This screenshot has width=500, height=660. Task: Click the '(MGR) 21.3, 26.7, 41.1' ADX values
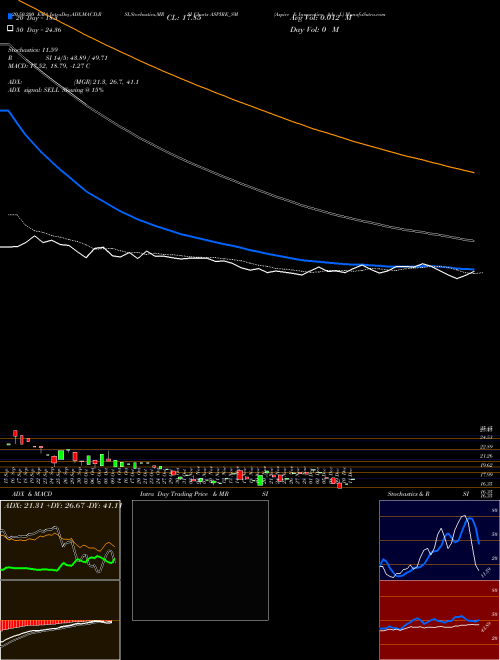[106, 82]
